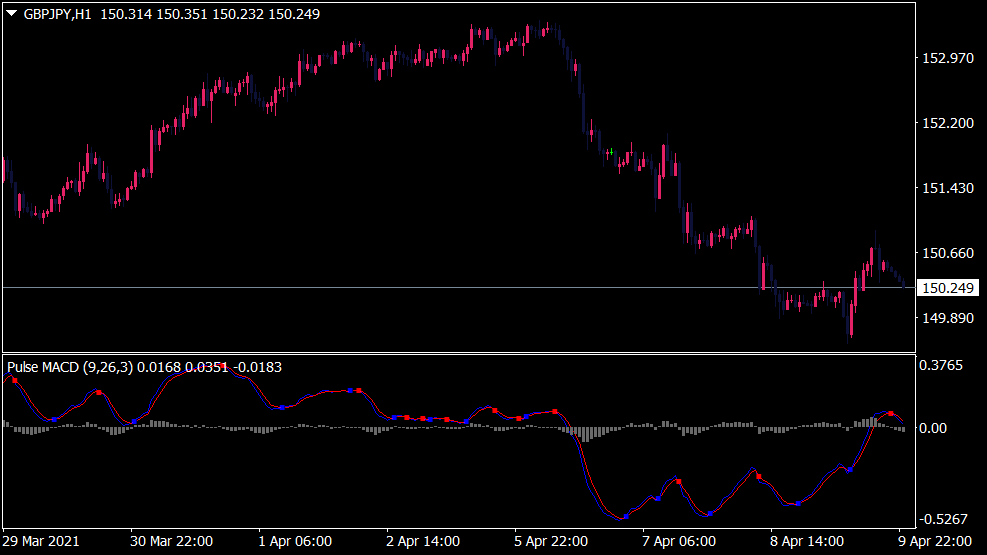Click the rightmost red dot on MACD line

point(891,413)
